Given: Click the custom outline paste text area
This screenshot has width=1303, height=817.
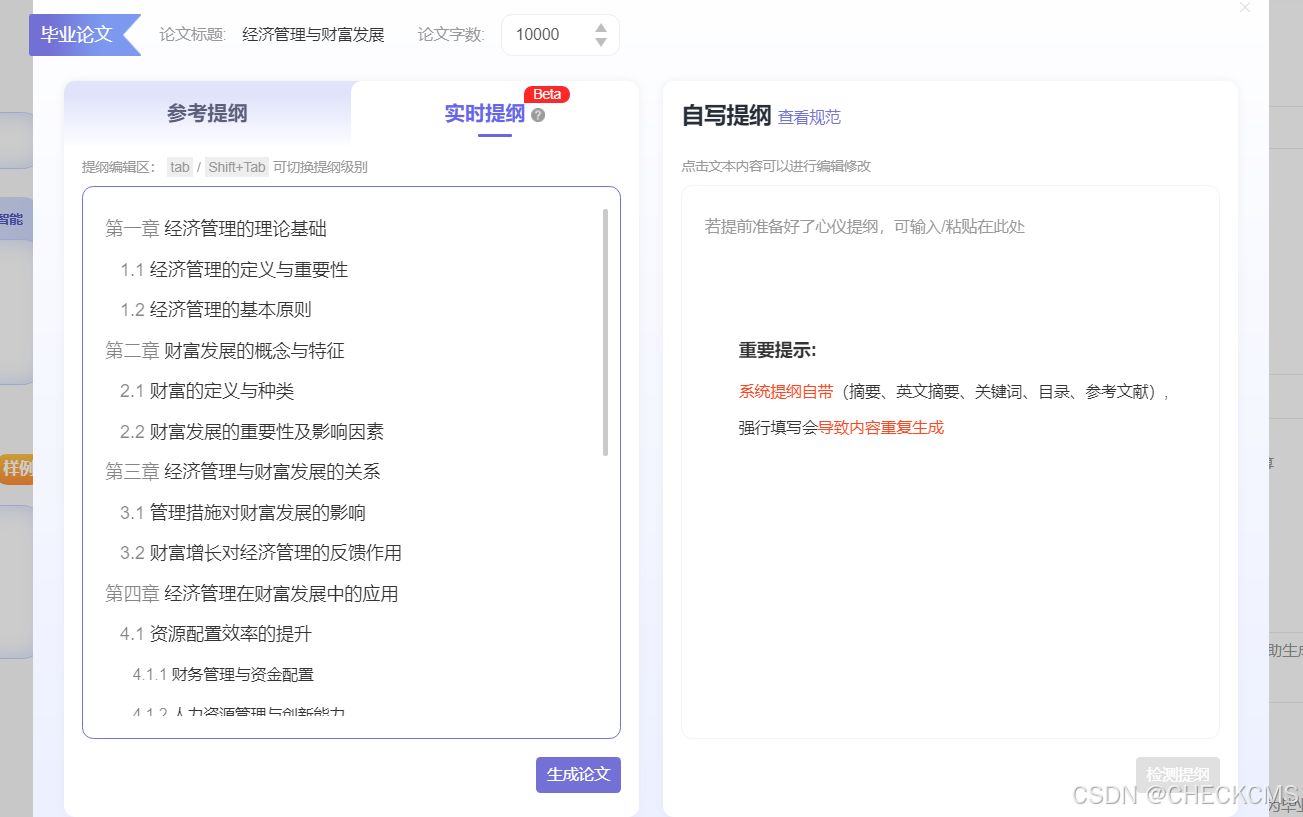Looking at the screenshot, I should (x=950, y=462).
